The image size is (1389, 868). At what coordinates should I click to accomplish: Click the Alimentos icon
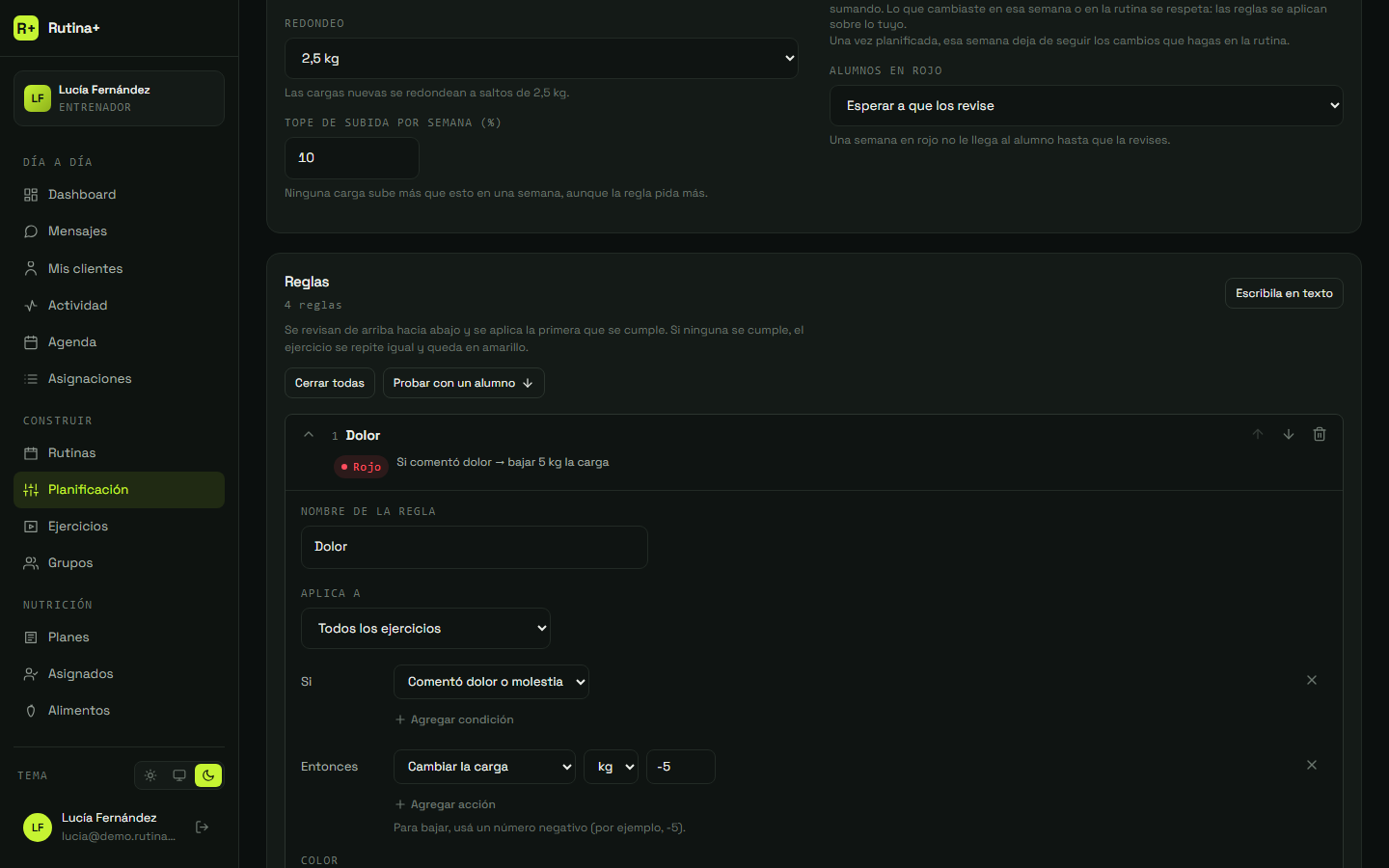tap(31, 711)
